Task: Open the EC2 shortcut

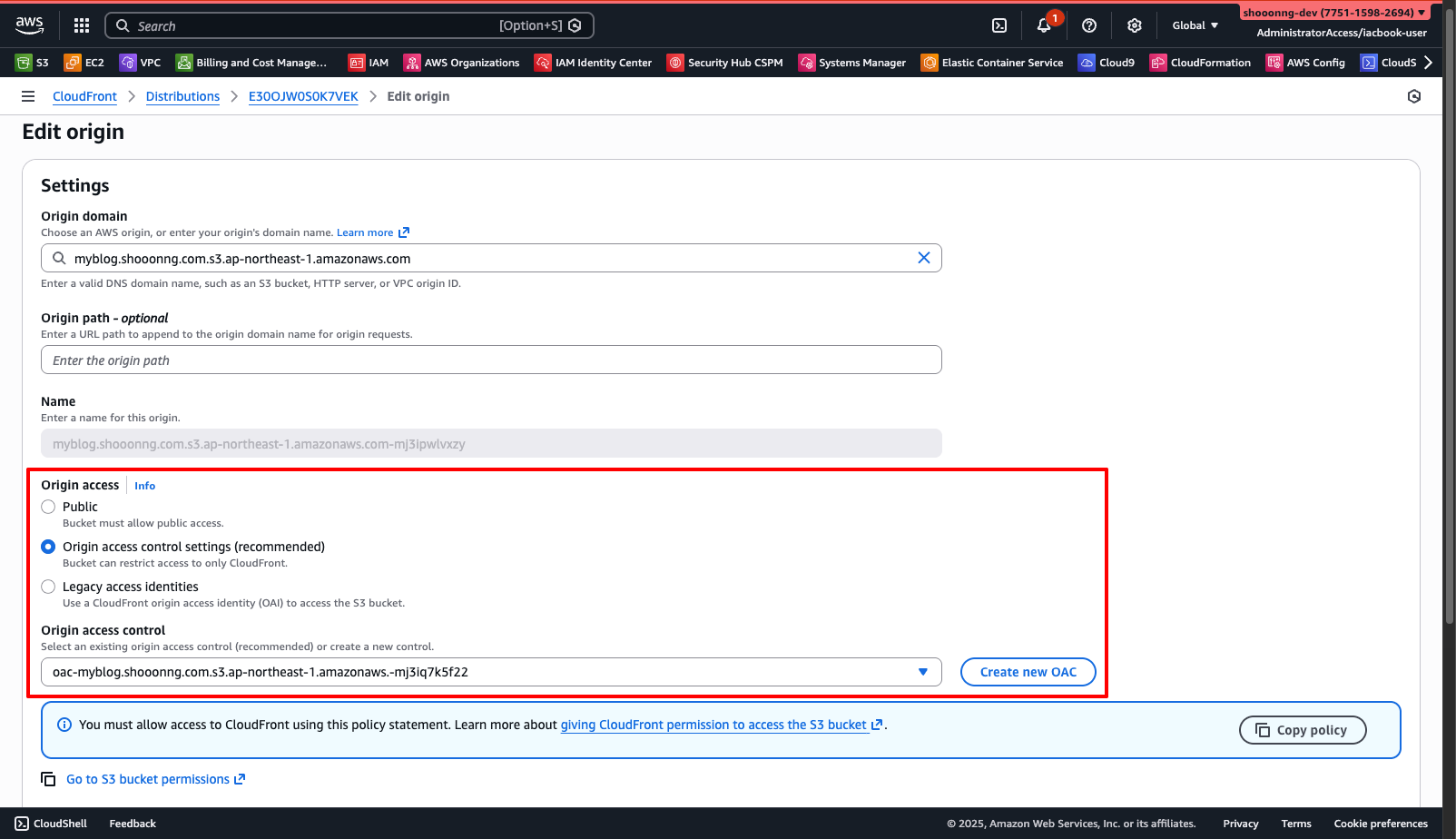Action: point(84,63)
